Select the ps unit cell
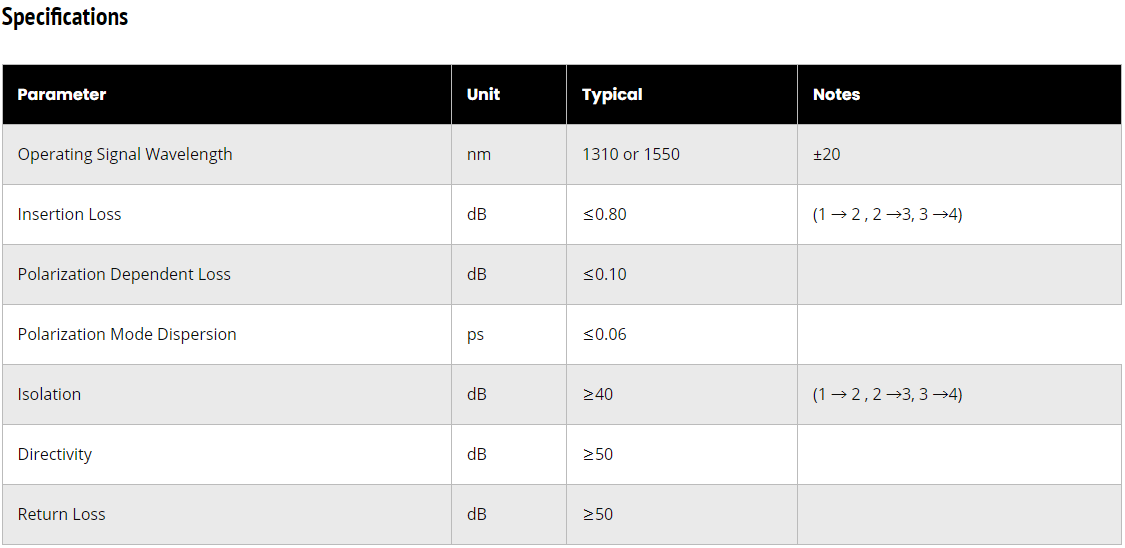This screenshot has width=1125, height=548. (x=475, y=335)
